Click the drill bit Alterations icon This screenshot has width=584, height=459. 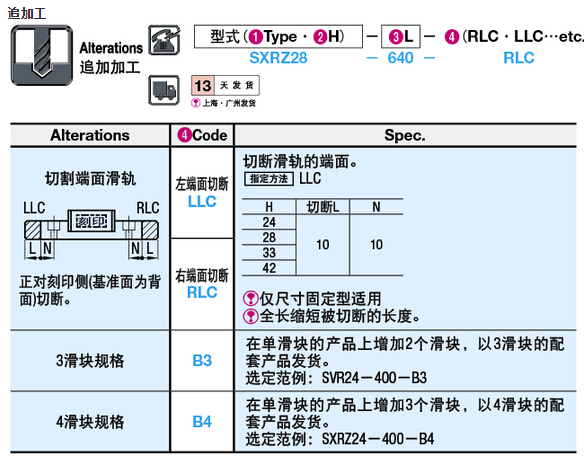pos(42,56)
